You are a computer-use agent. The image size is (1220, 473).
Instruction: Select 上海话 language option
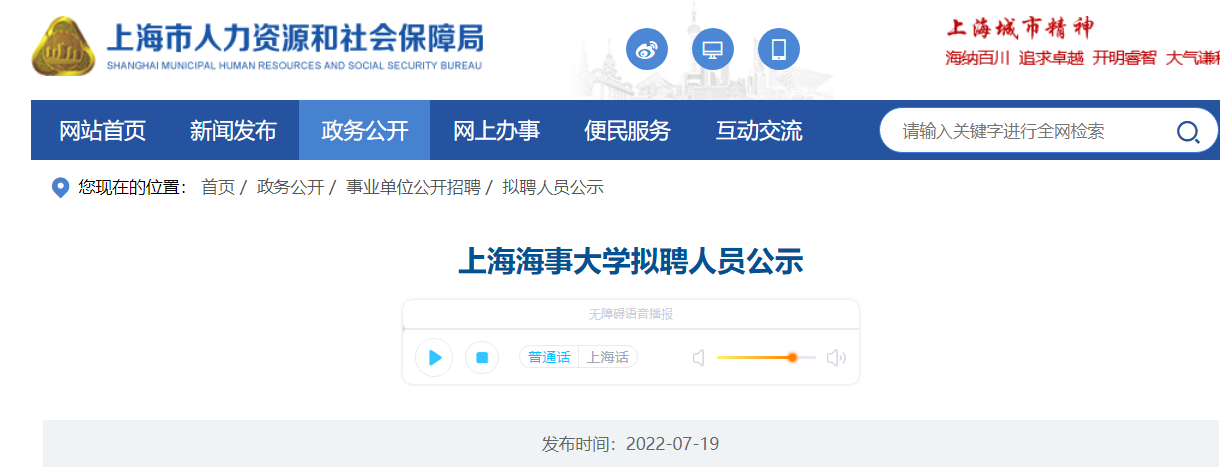(x=608, y=357)
